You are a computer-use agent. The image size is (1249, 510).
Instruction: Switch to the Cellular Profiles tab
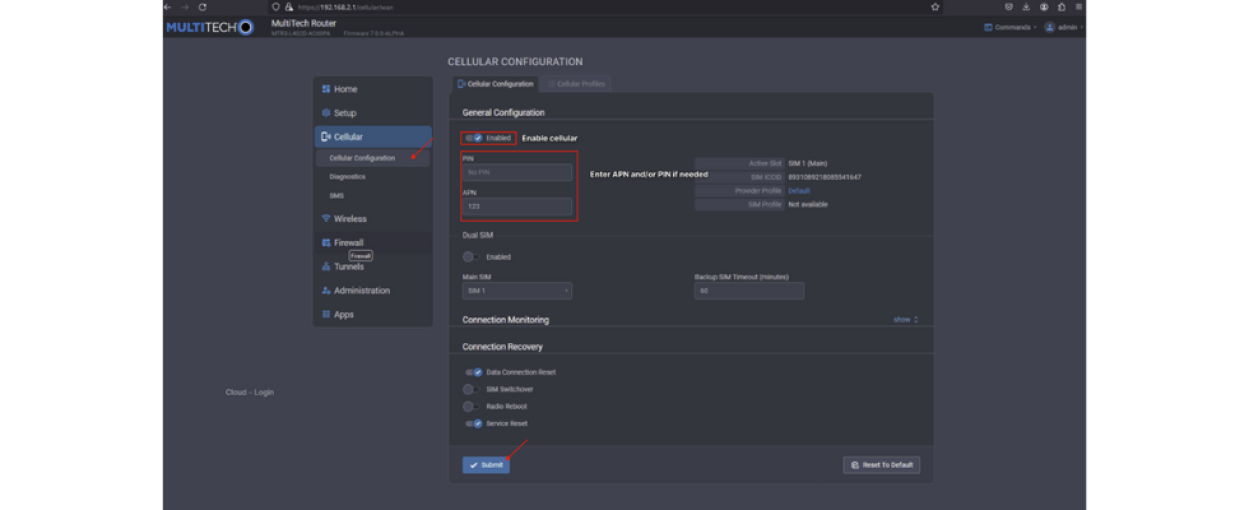point(576,84)
